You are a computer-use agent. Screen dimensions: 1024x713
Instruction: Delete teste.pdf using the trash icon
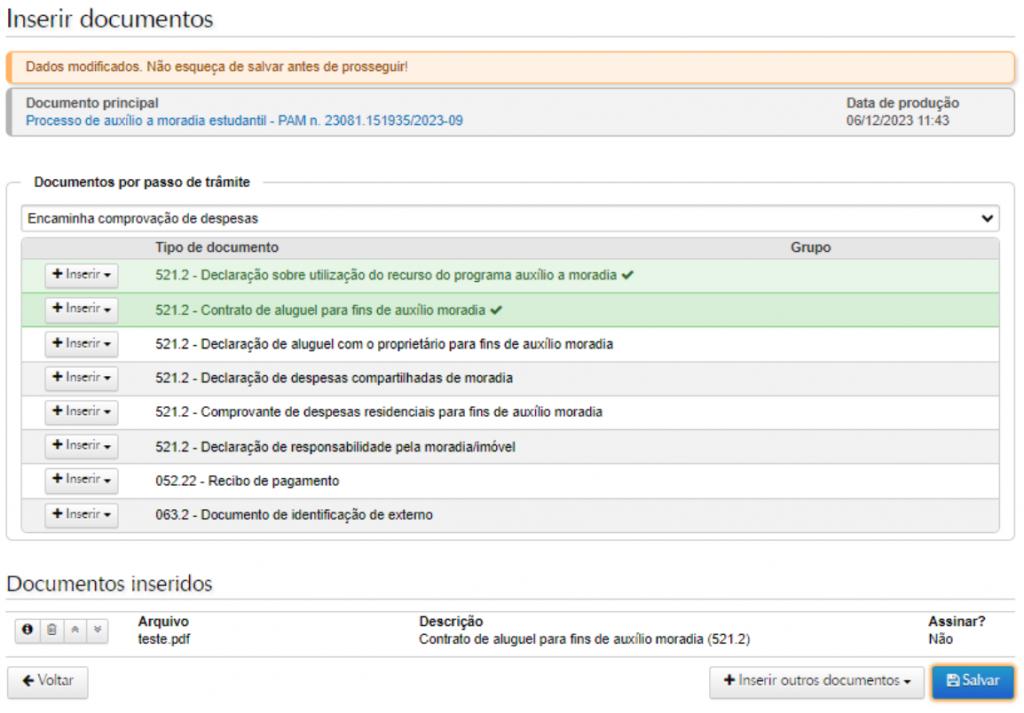click(51, 630)
